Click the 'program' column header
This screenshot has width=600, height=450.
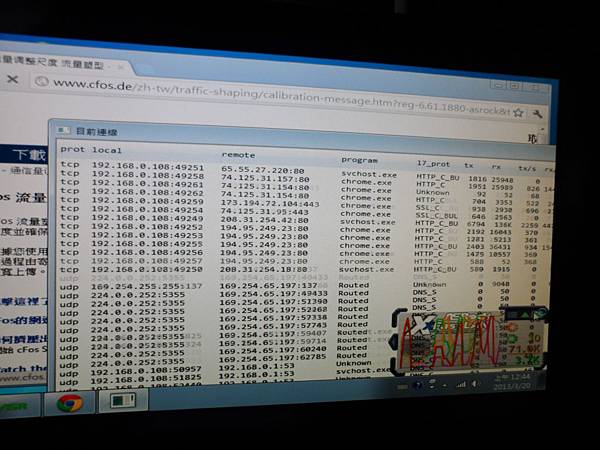359,160
